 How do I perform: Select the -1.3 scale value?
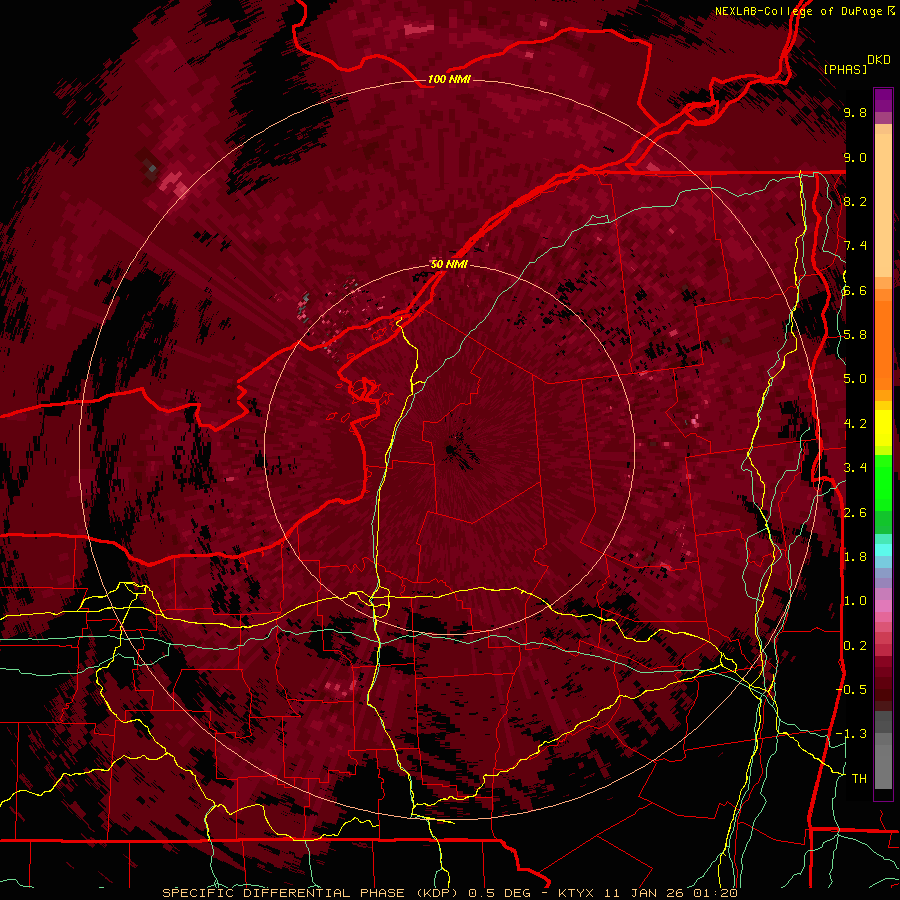(852, 734)
